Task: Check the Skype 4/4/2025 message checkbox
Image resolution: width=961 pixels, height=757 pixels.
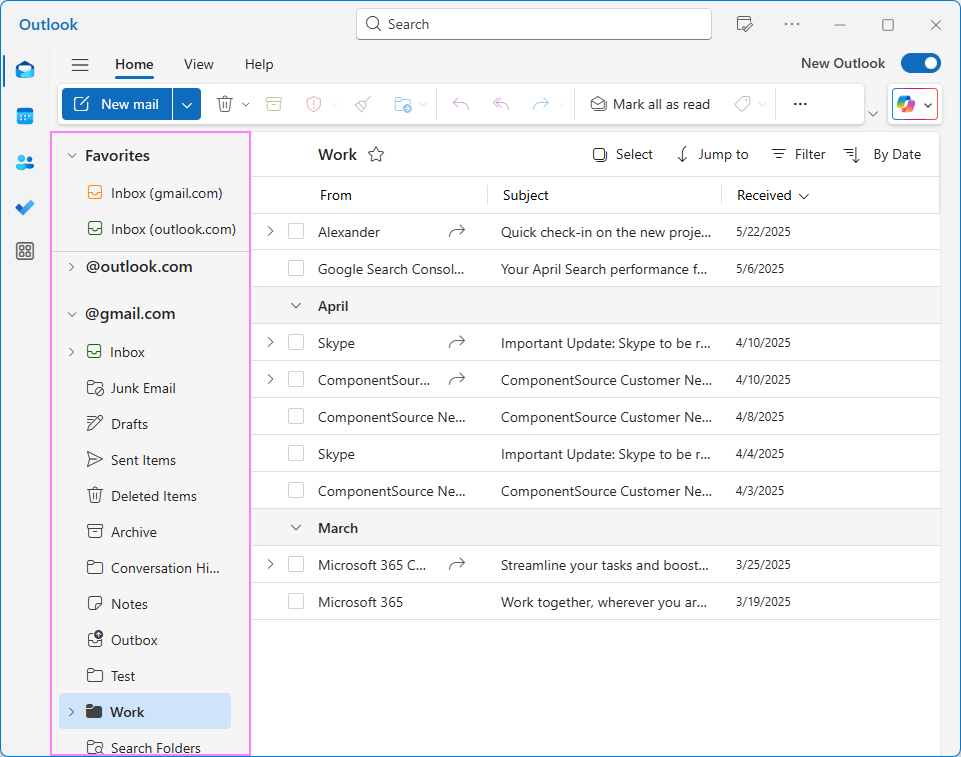Action: pyautogui.click(x=296, y=454)
